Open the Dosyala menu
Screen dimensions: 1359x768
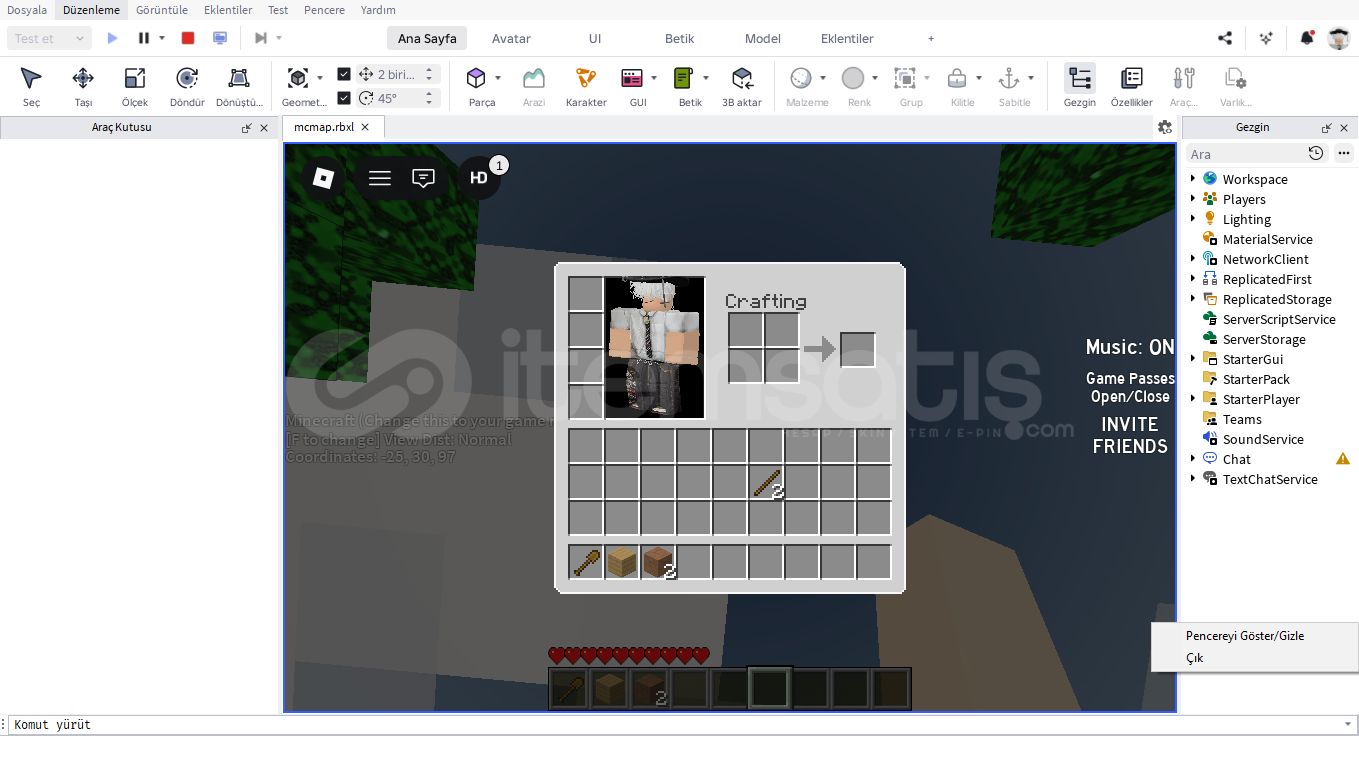(x=27, y=10)
